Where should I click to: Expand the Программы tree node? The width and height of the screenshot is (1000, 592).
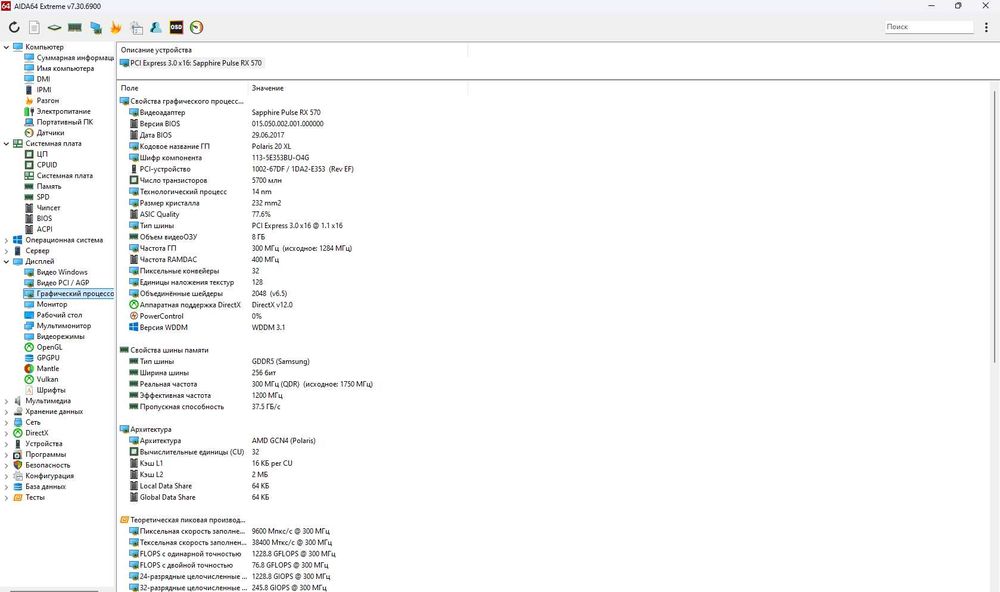point(6,455)
